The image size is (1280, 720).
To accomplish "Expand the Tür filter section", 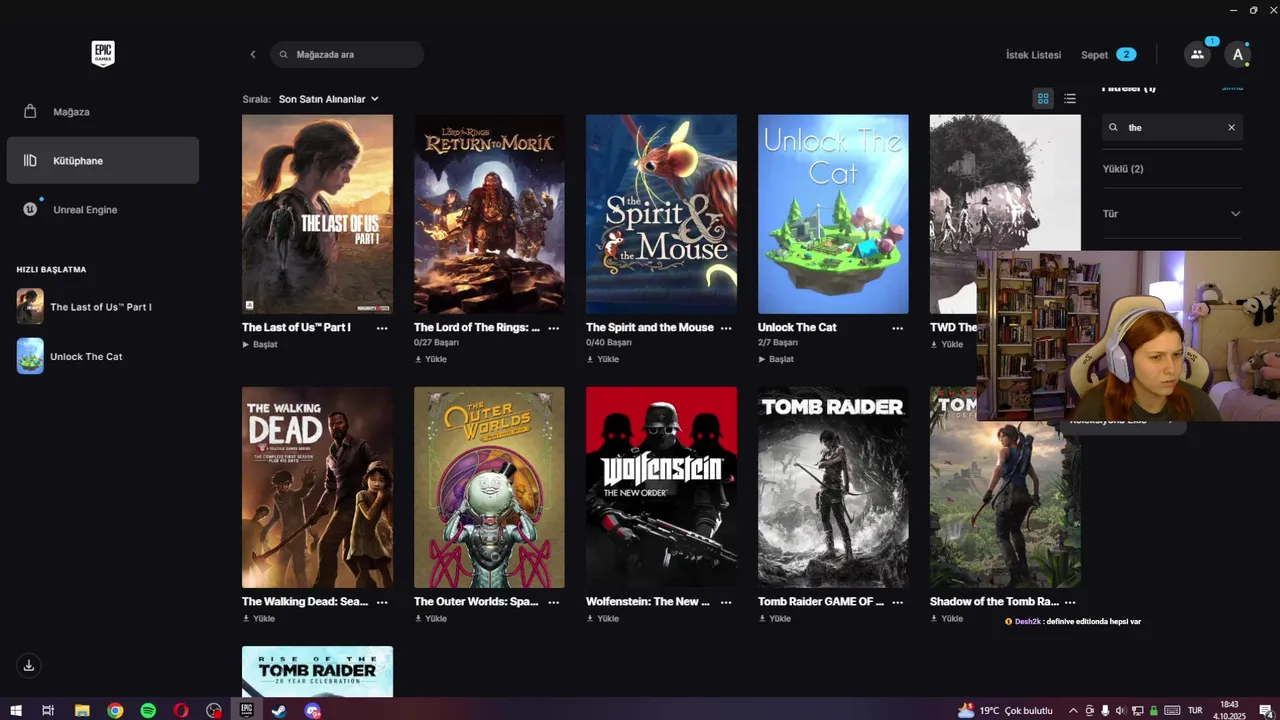I will click(x=1172, y=213).
